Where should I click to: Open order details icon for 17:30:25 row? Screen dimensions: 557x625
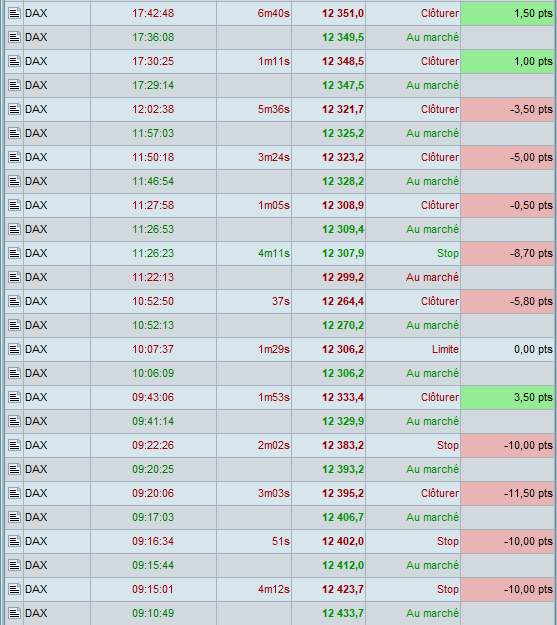(x=14, y=61)
